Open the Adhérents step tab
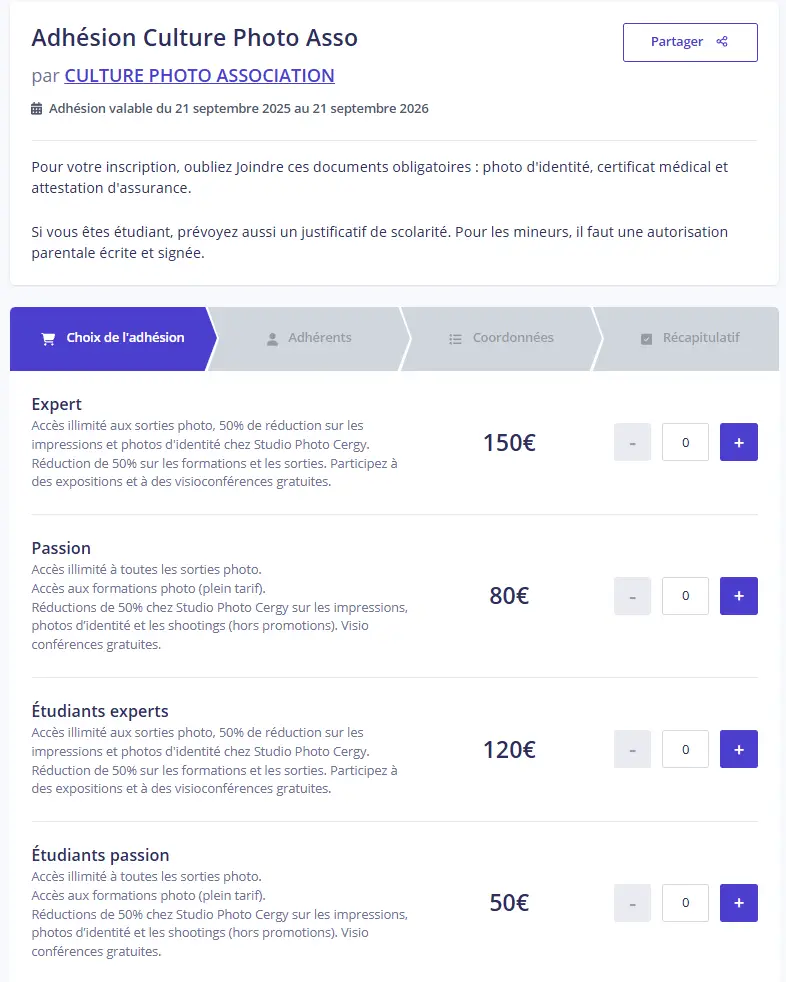 (308, 338)
